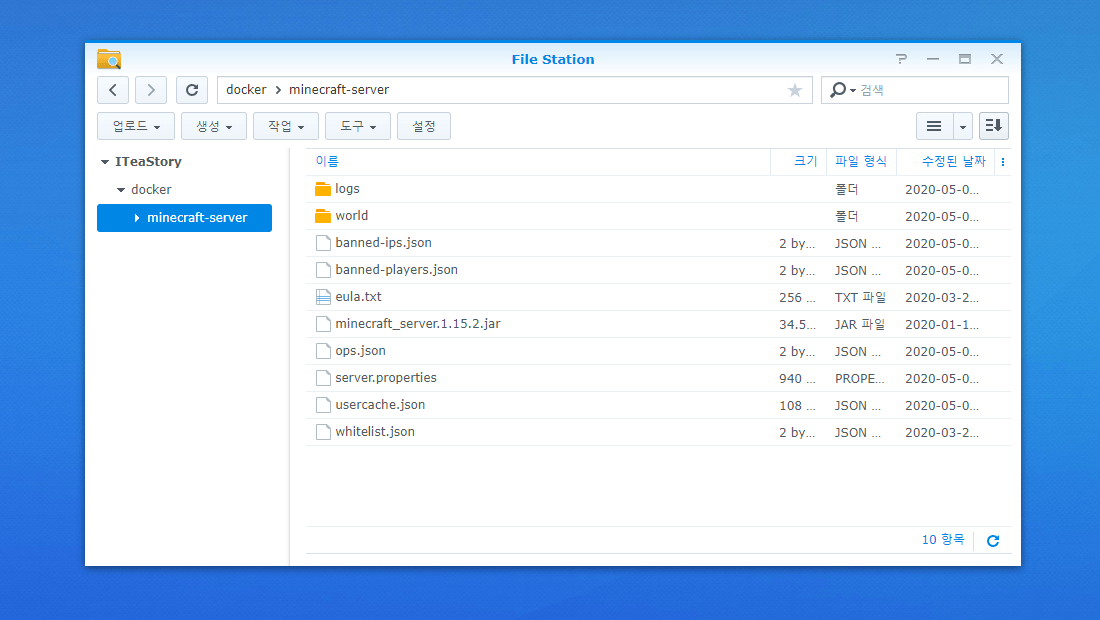The image size is (1100, 620).
Task: Select the eula.txt file name
Action: tap(358, 297)
